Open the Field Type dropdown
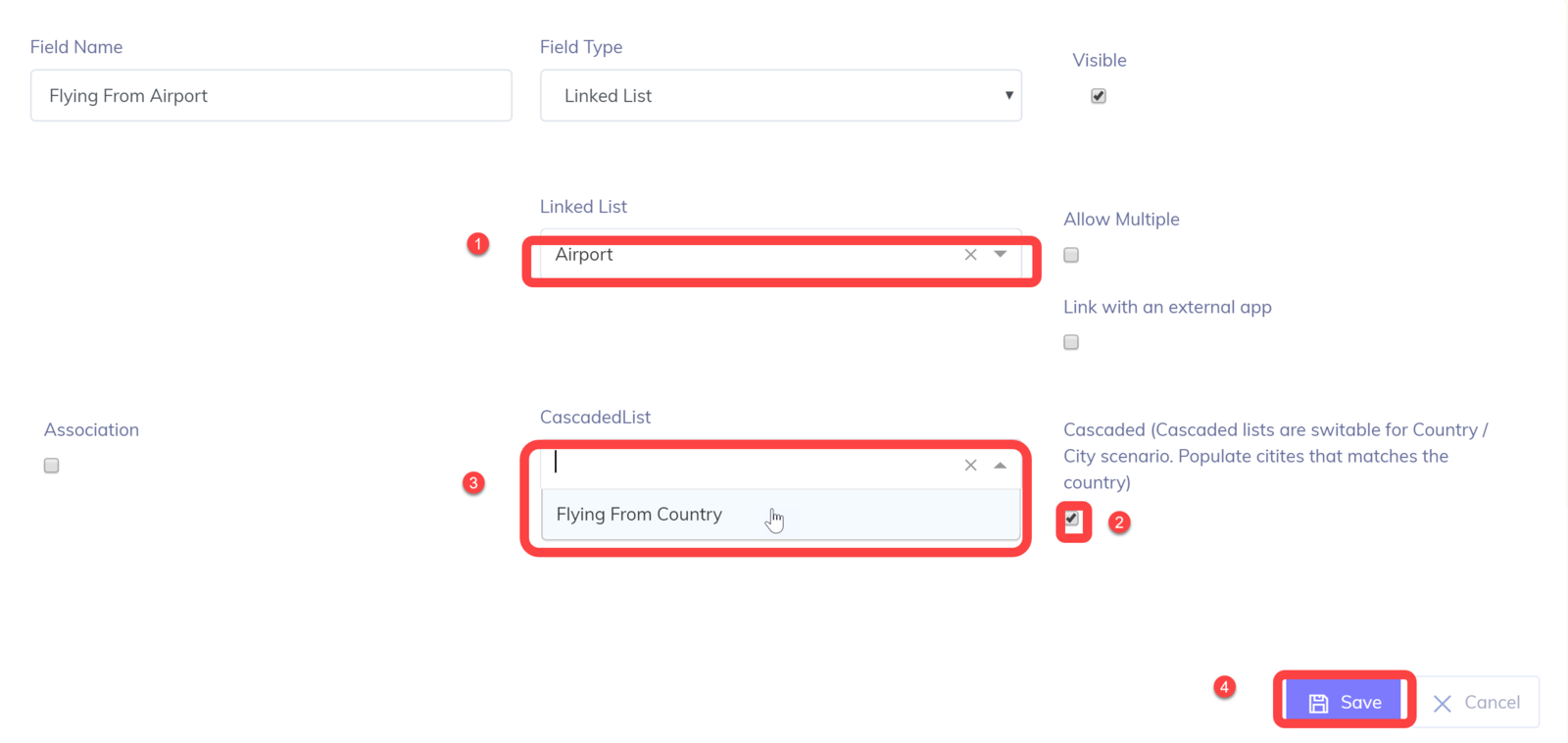 tap(781, 95)
